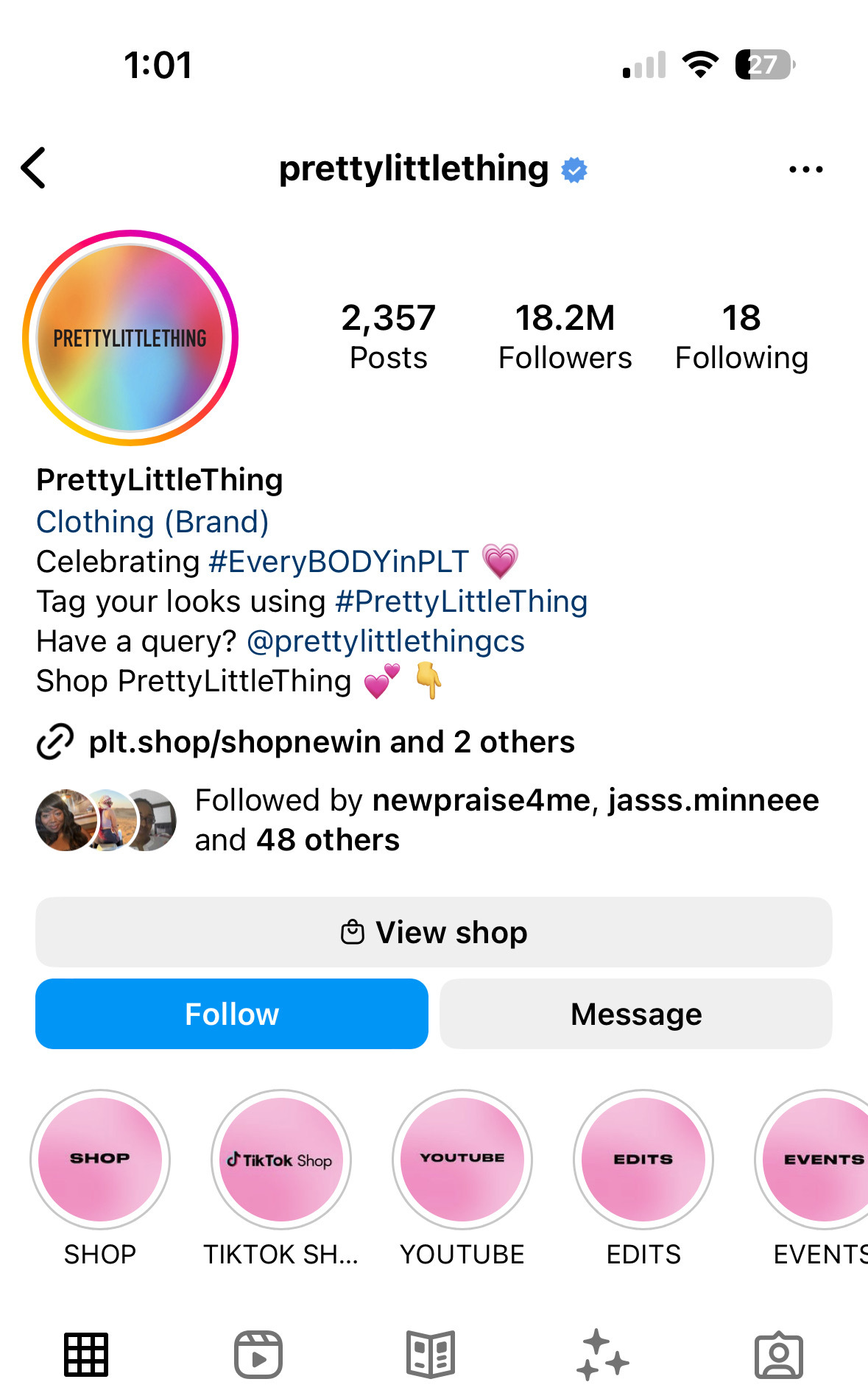The image size is (868, 1393).
Task: Open the three-dot more options menu
Action: point(805,169)
